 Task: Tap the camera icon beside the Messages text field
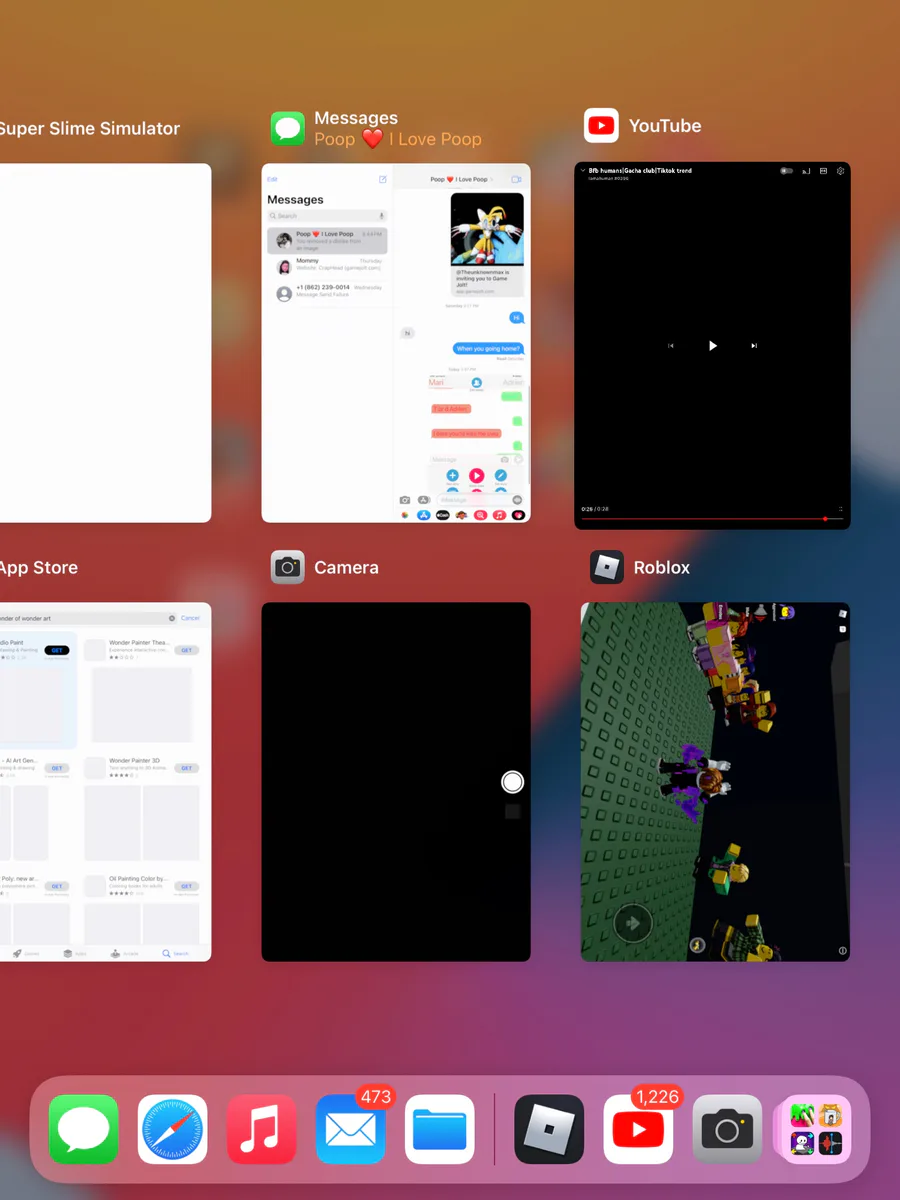click(x=405, y=500)
